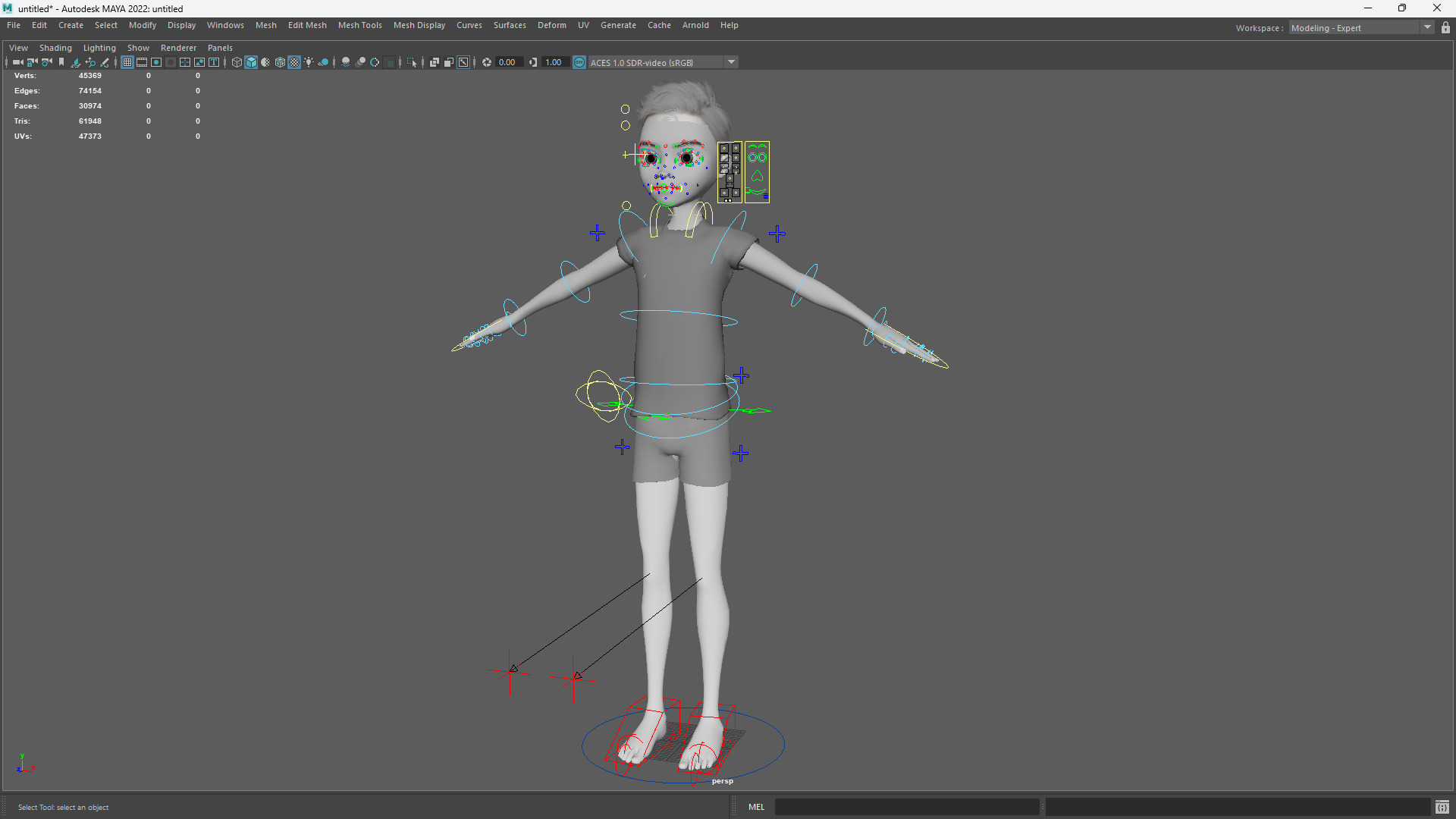Select the Grease Pencil tool icon

[105, 62]
